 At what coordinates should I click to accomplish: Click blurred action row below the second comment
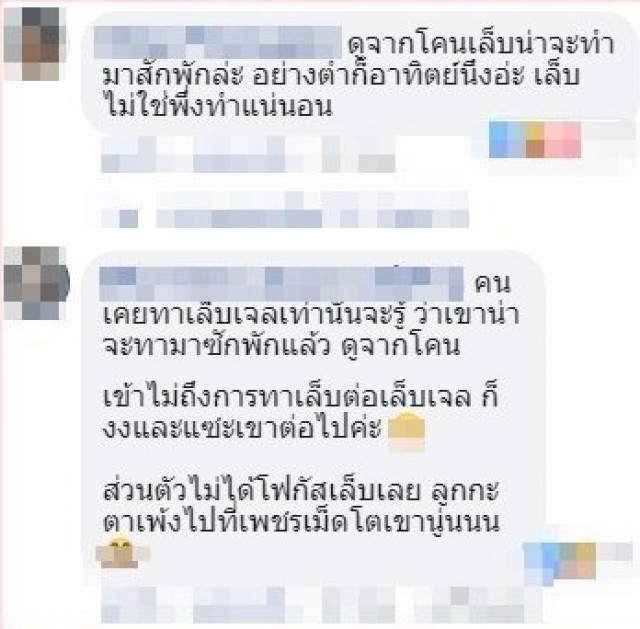pos(312,605)
